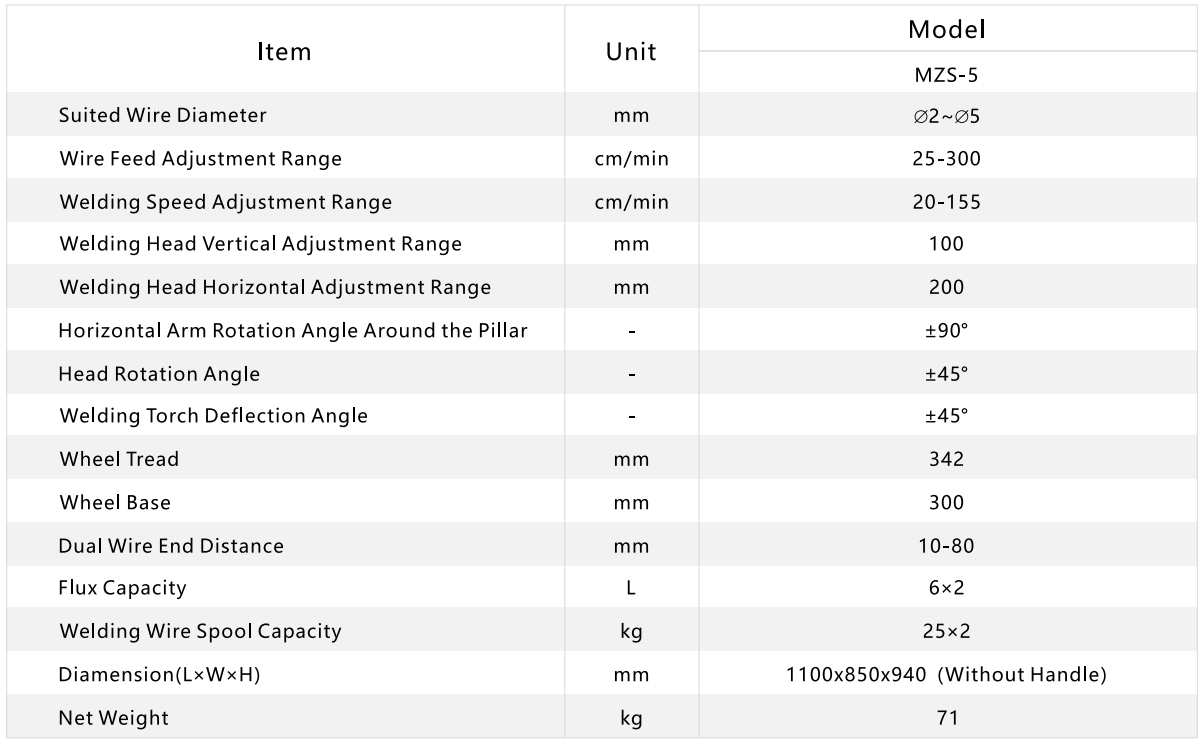Click the 25-300 wire feed value
The image size is (1204, 744).
[x=946, y=159]
